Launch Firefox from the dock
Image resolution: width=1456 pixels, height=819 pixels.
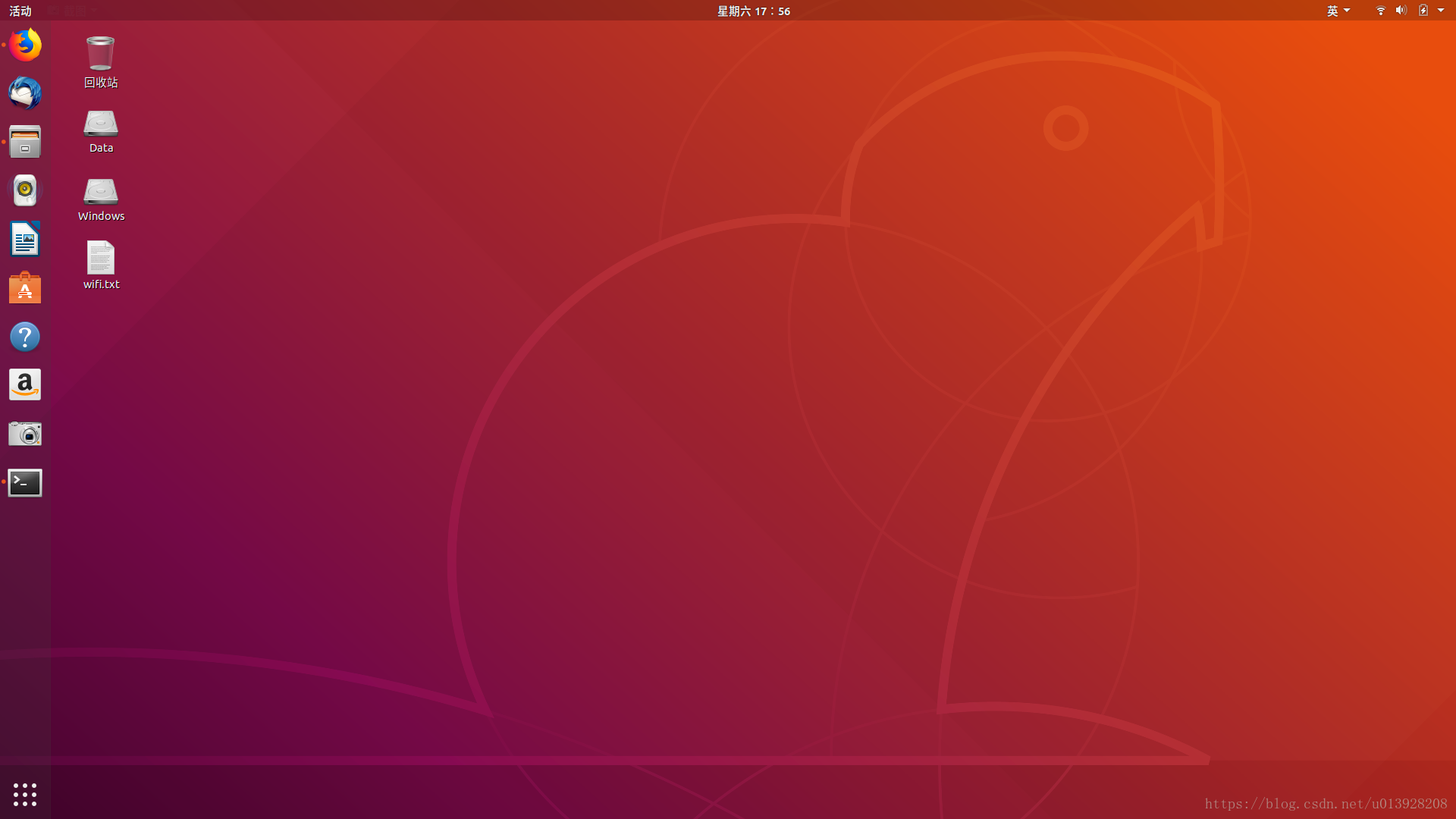[x=25, y=45]
